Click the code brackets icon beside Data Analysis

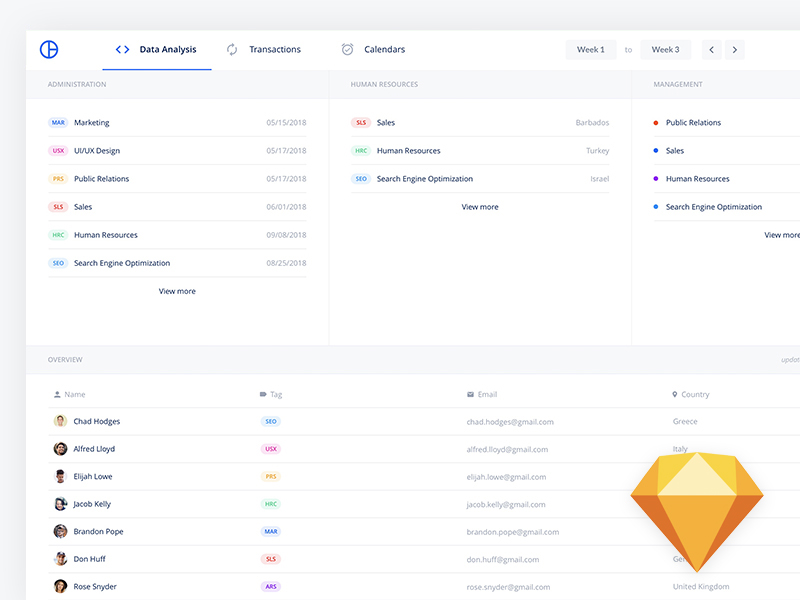[x=122, y=49]
